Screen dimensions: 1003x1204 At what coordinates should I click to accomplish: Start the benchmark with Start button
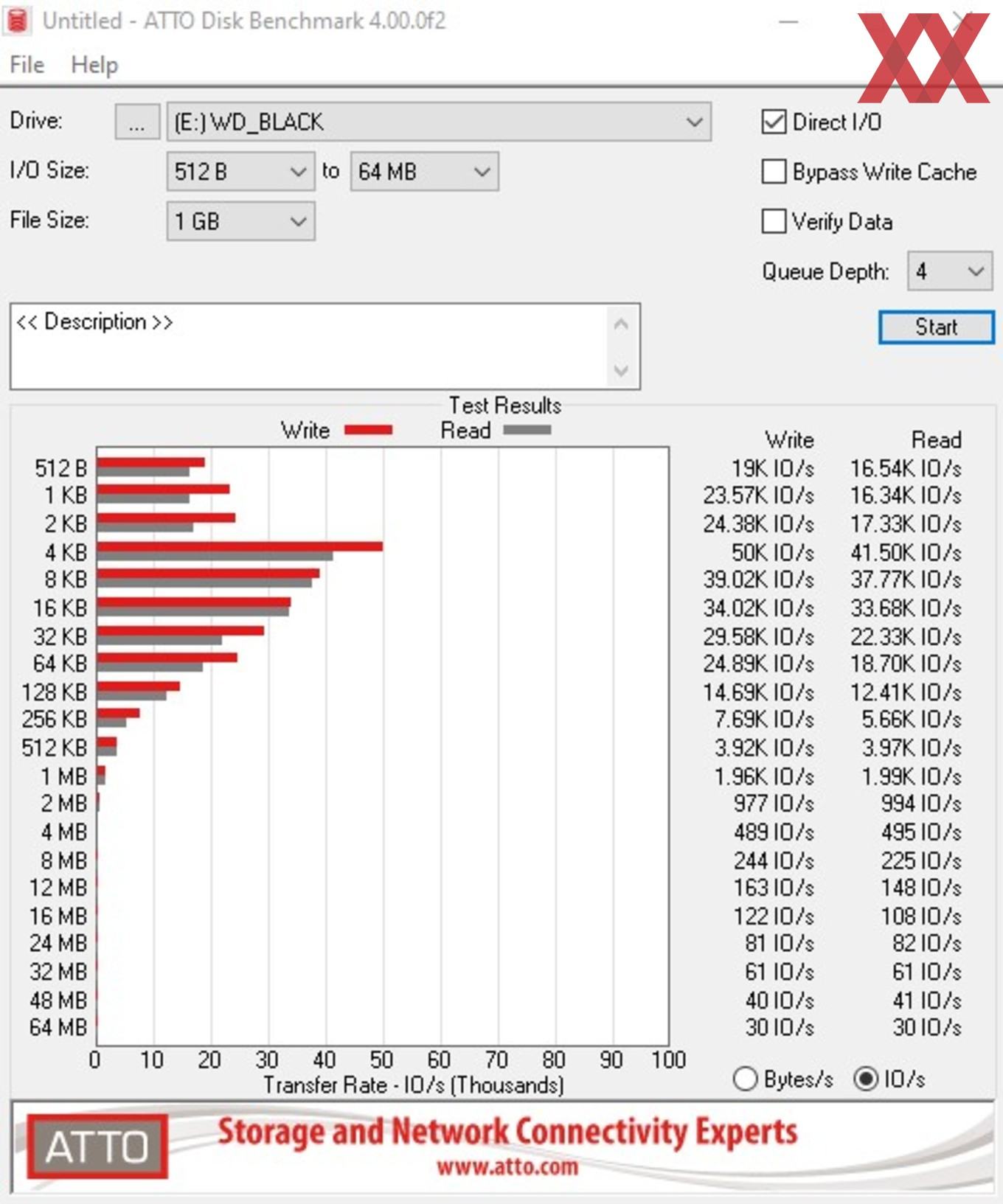pyautogui.click(x=936, y=327)
